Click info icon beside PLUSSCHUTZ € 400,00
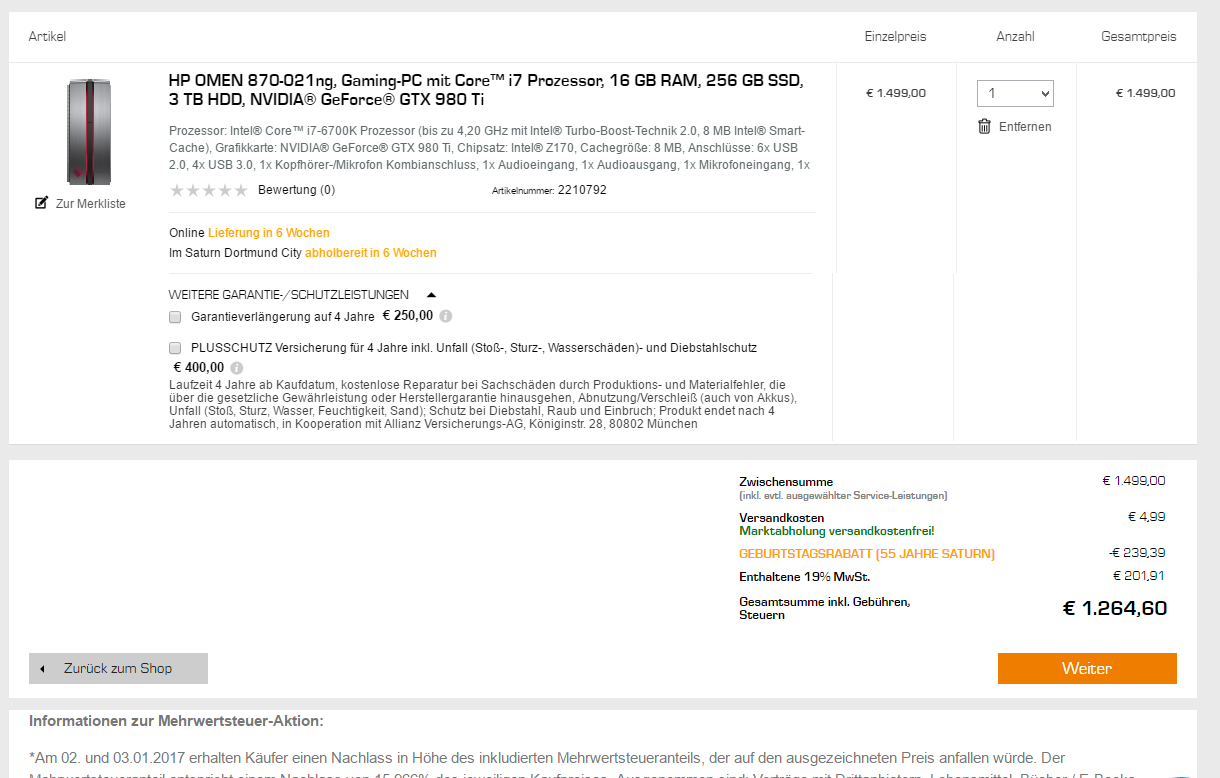Image resolution: width=1220 pixels, height=778 pixels. pyautogui.click(x=237, y=368)
